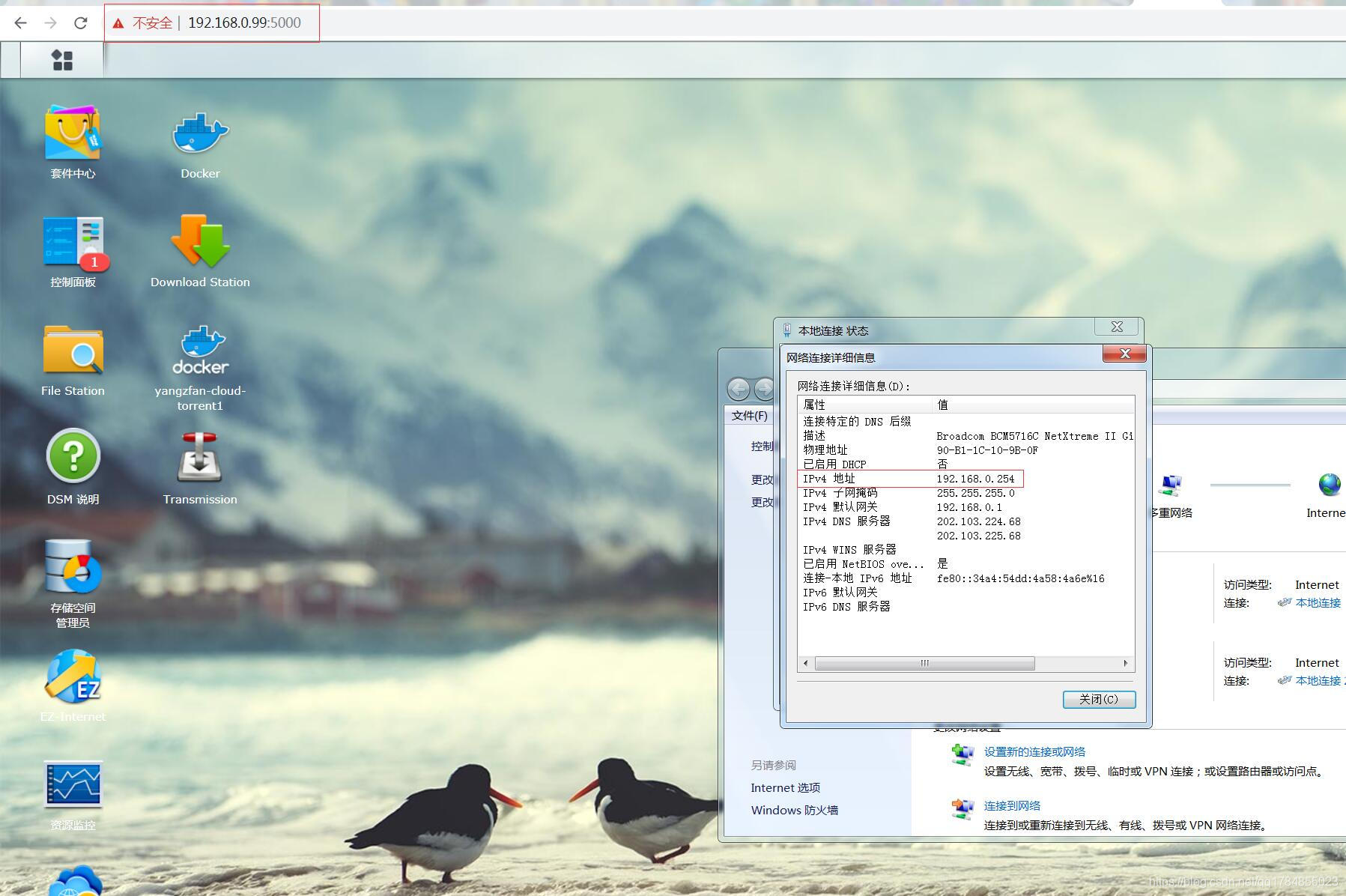Click the connect to network icon
1346x896 pixels.
962,808
